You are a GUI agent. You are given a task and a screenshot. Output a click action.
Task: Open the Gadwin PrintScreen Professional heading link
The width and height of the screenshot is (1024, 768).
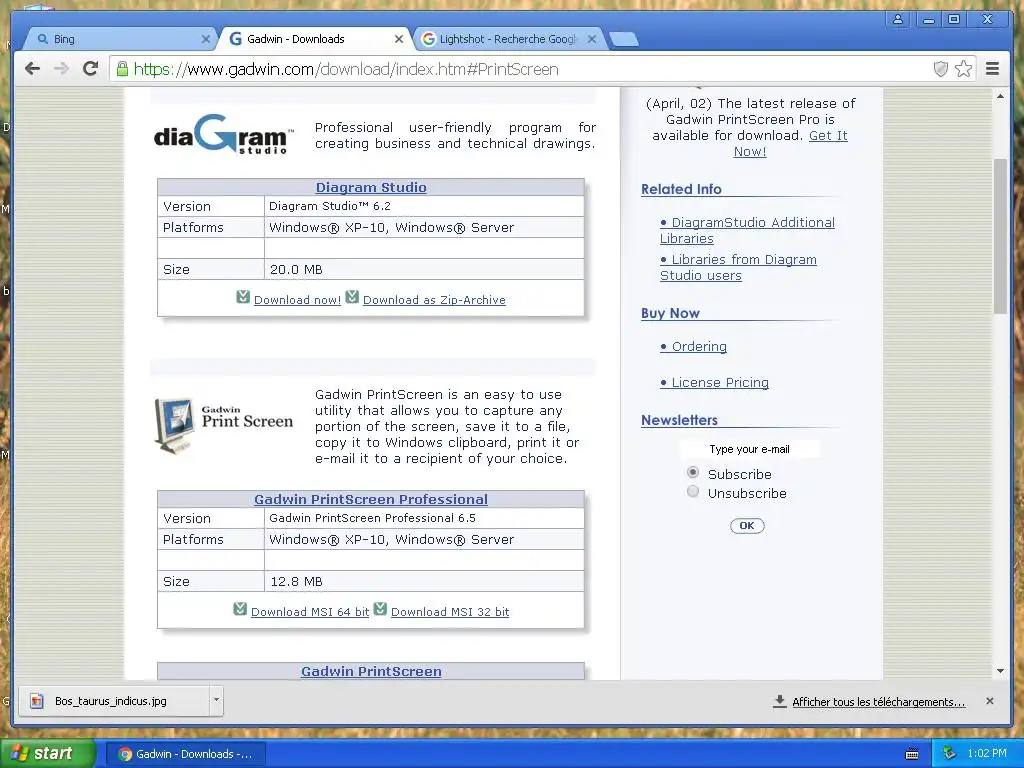(x=371, y=500)
